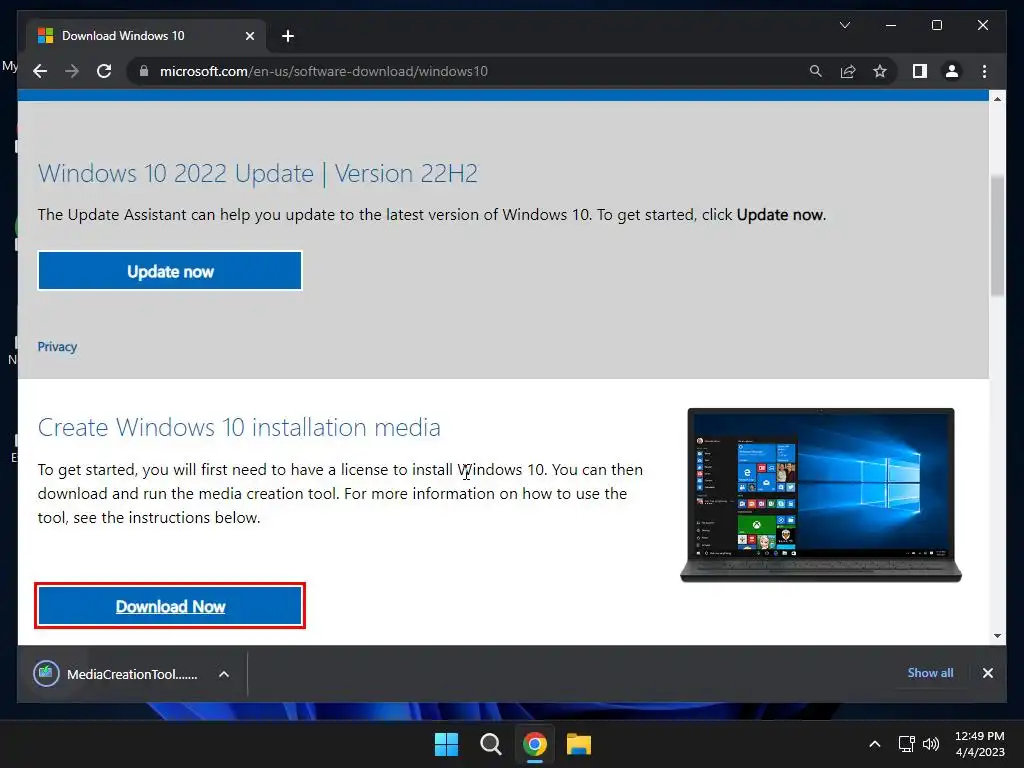
Task: Open the Chrome three-dot menu
Action: (x=984, y=71)
